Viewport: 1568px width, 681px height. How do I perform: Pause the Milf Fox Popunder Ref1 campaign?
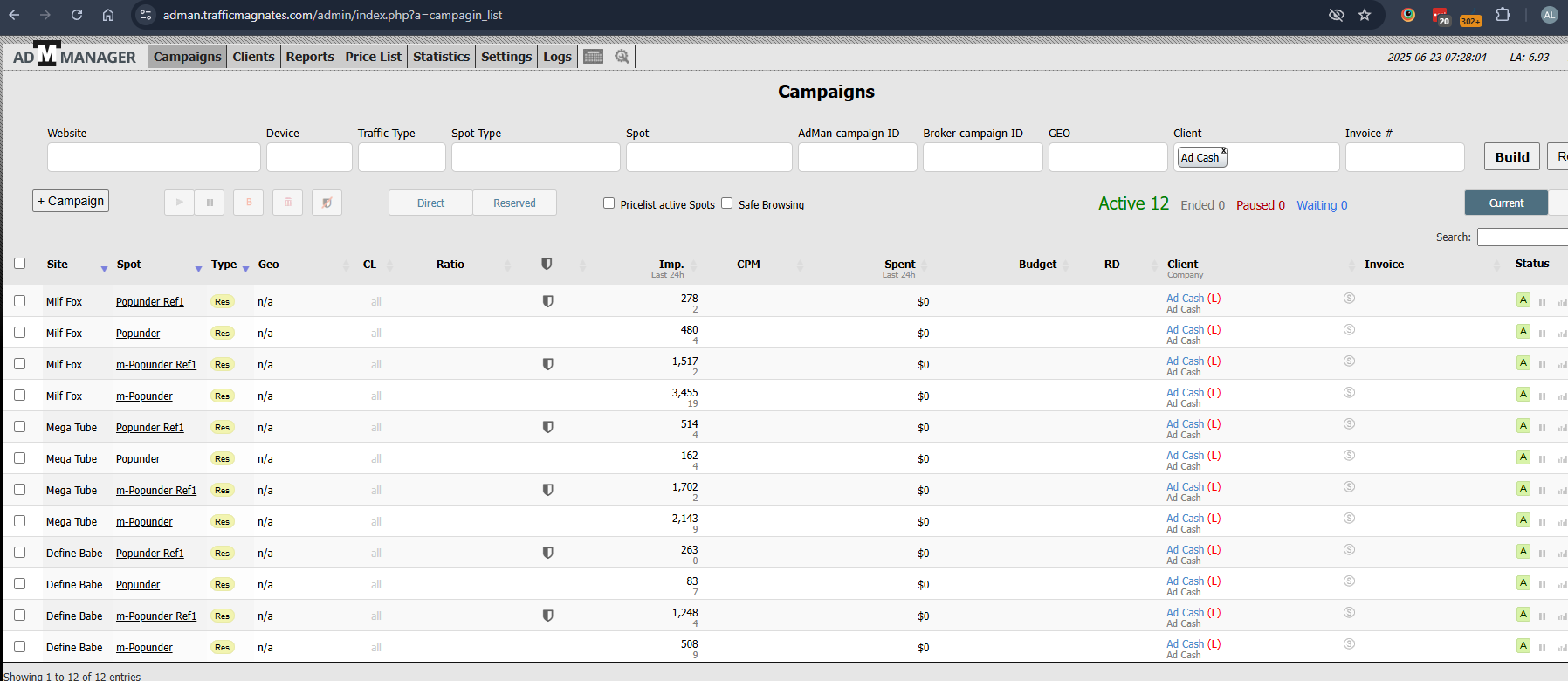click(x=1542, y=302)
